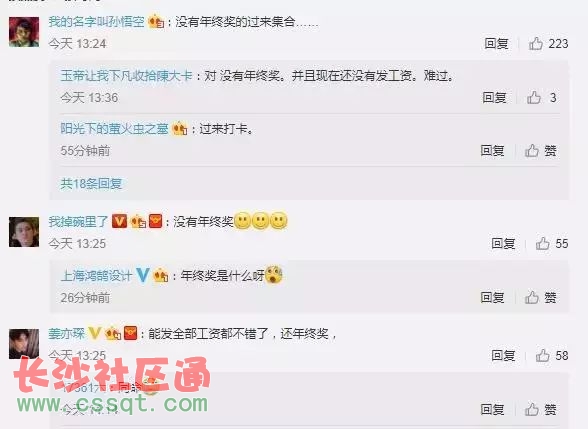Reply to 玉帝让我下凡收拾陳大卡's comment
Image resolution: width=588 pixels, height=429 pixels.
pos(494,98)
